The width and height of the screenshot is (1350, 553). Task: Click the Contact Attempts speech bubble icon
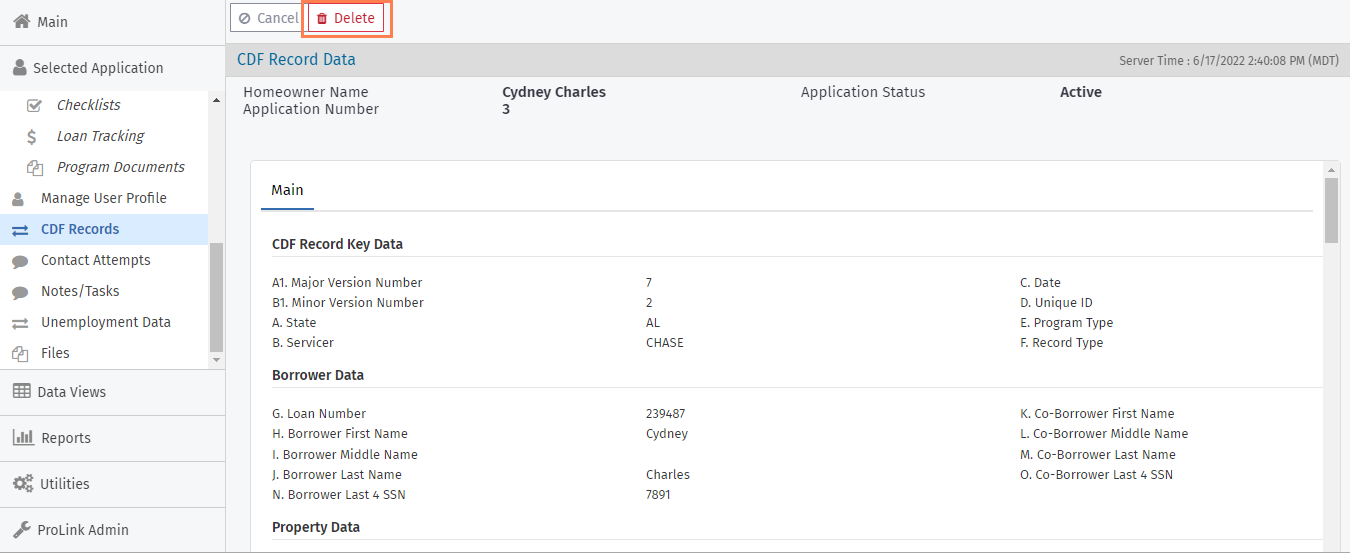tap(20, 261)
